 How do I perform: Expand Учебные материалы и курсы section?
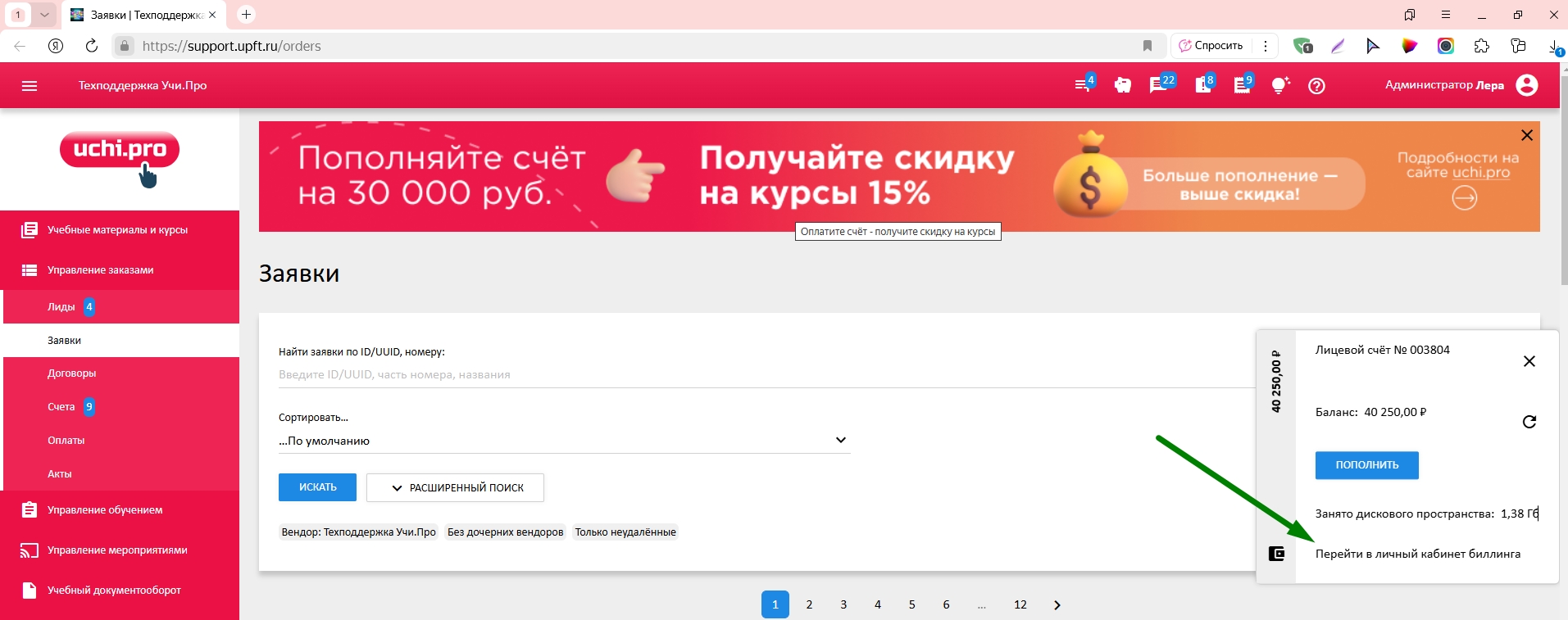pos(120,230)
